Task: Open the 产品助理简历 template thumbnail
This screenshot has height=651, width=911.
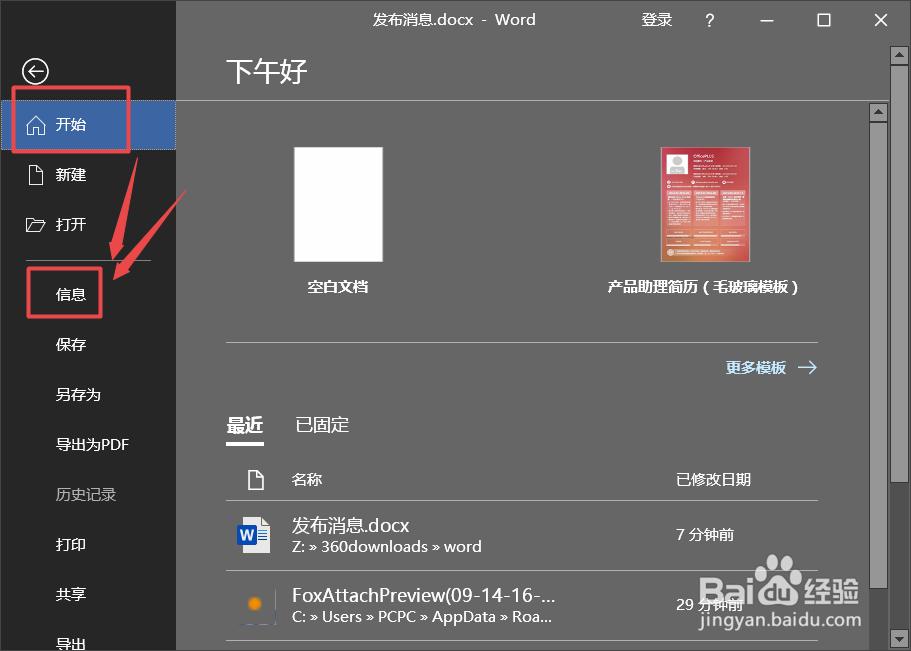Action: (x=704, y=204)
